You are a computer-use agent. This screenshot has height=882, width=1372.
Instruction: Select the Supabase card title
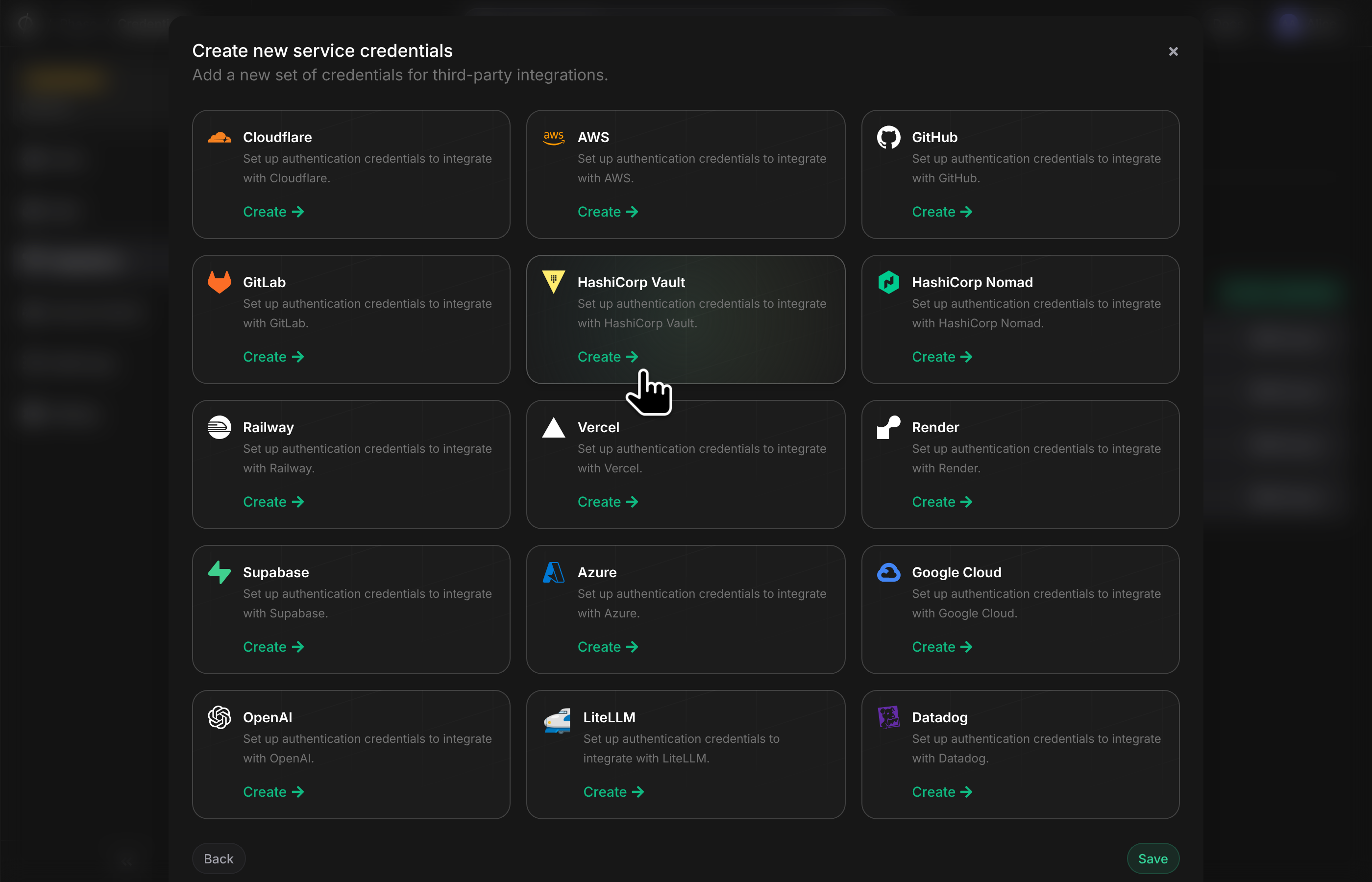point(276,572)
